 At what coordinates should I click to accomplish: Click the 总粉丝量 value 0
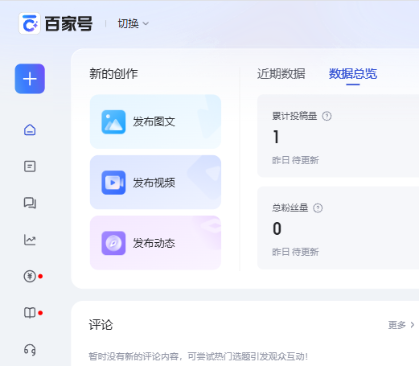point(277,229)
